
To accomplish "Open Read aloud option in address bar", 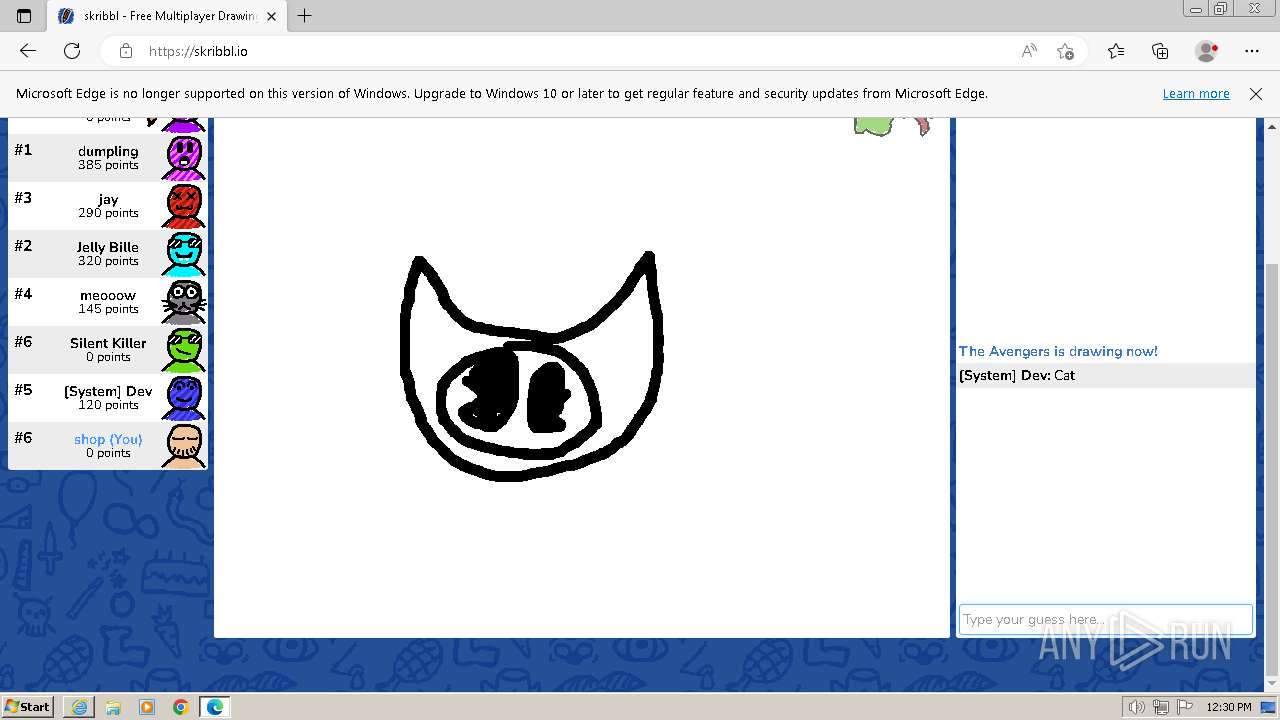I will (1029, 51).
